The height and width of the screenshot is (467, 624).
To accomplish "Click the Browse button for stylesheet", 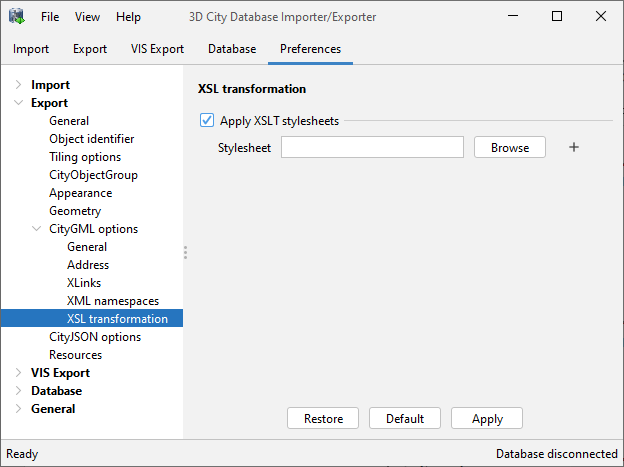I will click(x=510, y=147).
